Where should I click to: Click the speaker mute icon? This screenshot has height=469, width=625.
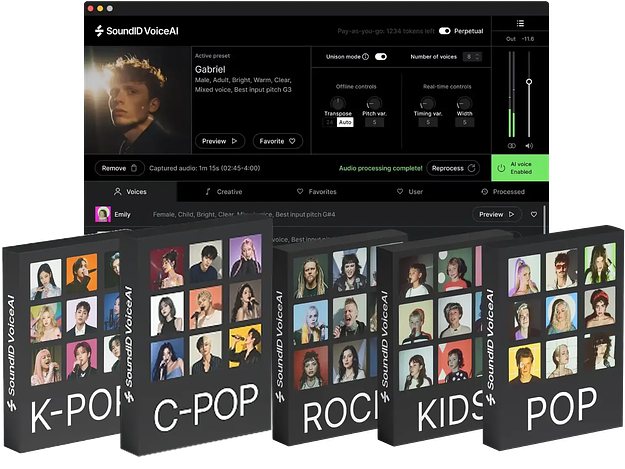pos(529,146)
